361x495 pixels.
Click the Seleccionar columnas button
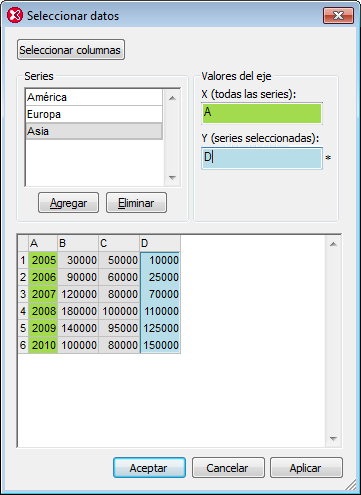[x=71, y=50]
